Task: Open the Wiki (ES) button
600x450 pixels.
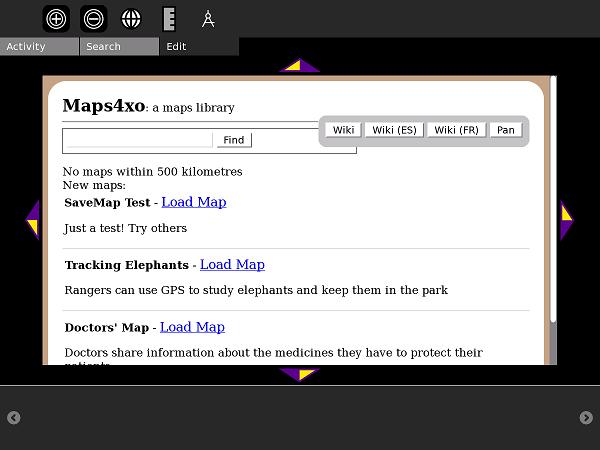Action: point(394,130)
